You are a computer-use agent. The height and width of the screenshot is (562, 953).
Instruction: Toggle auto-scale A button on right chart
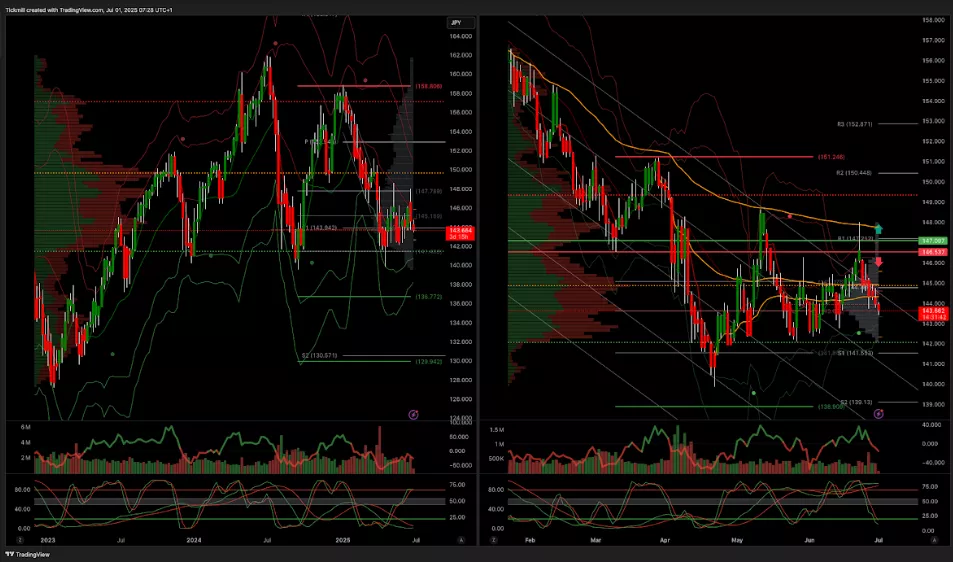[933, 540]
